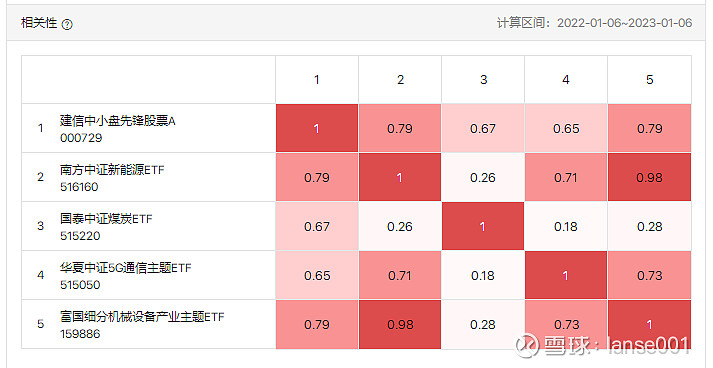Click the 0.67 cell in row 3
The width and height of the screenshot is (713, 368).
click(316, 227)
